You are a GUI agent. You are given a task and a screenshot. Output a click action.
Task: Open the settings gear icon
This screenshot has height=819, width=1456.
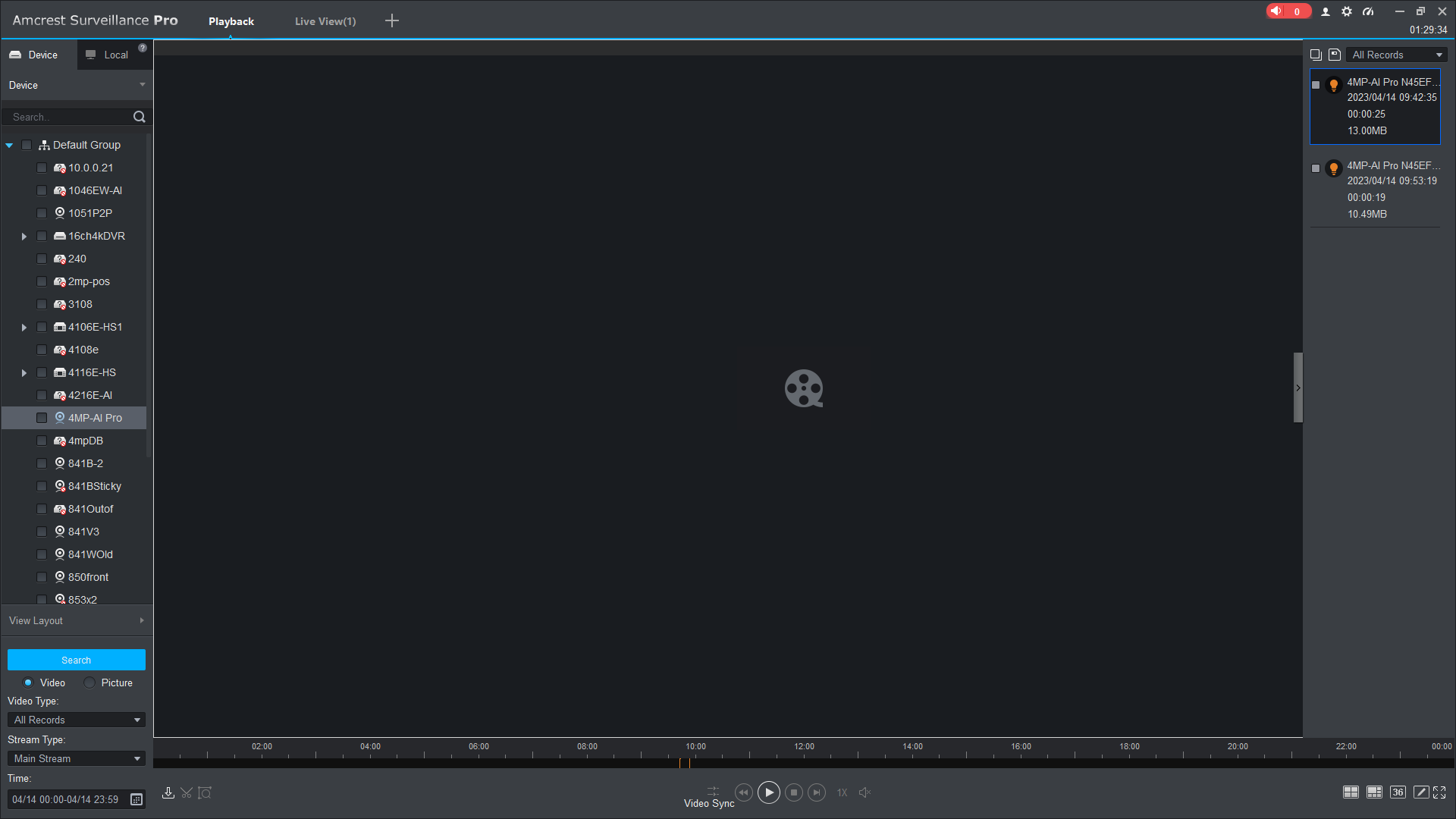pyautogui.click(x=1347, y=11)
